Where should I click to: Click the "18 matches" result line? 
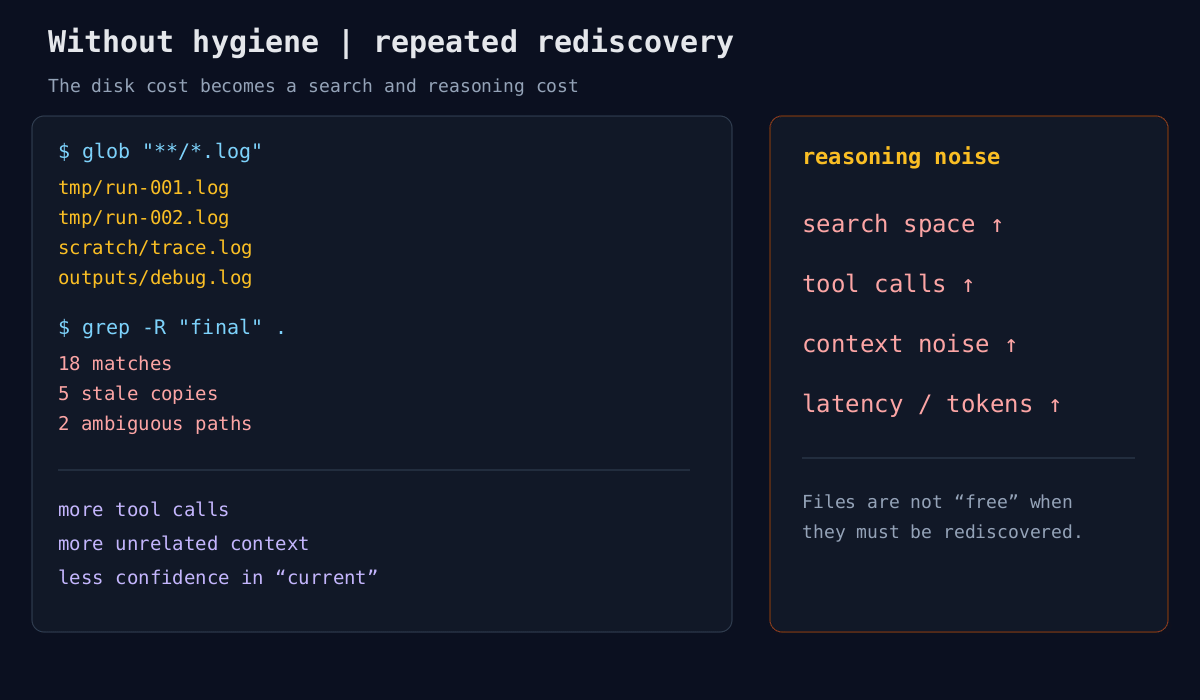click(x=115, y=364)
